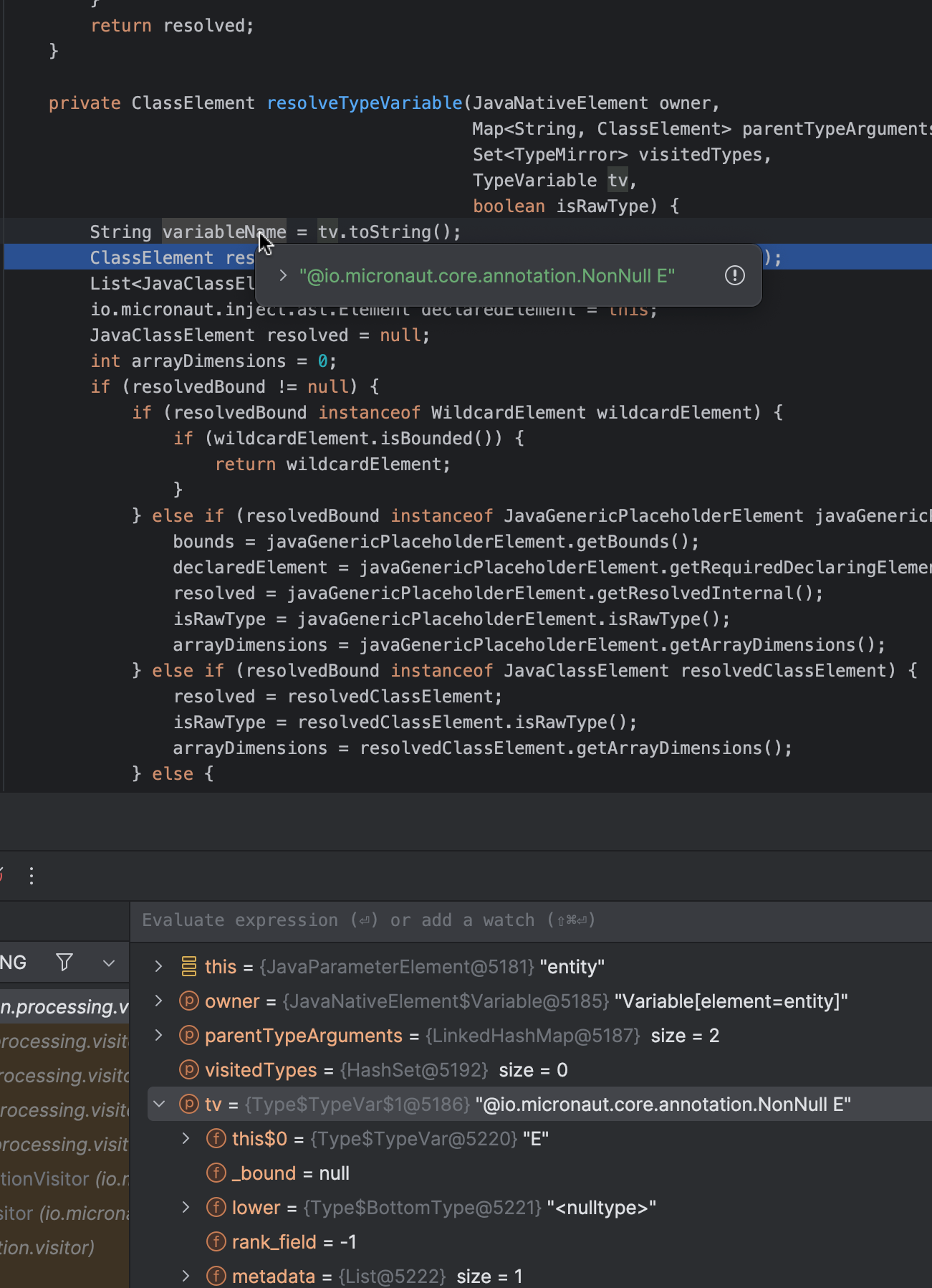Screen dimensions: 932x1288
Task: Click the resolveTypeVariable method name
Action: (365, 103)
